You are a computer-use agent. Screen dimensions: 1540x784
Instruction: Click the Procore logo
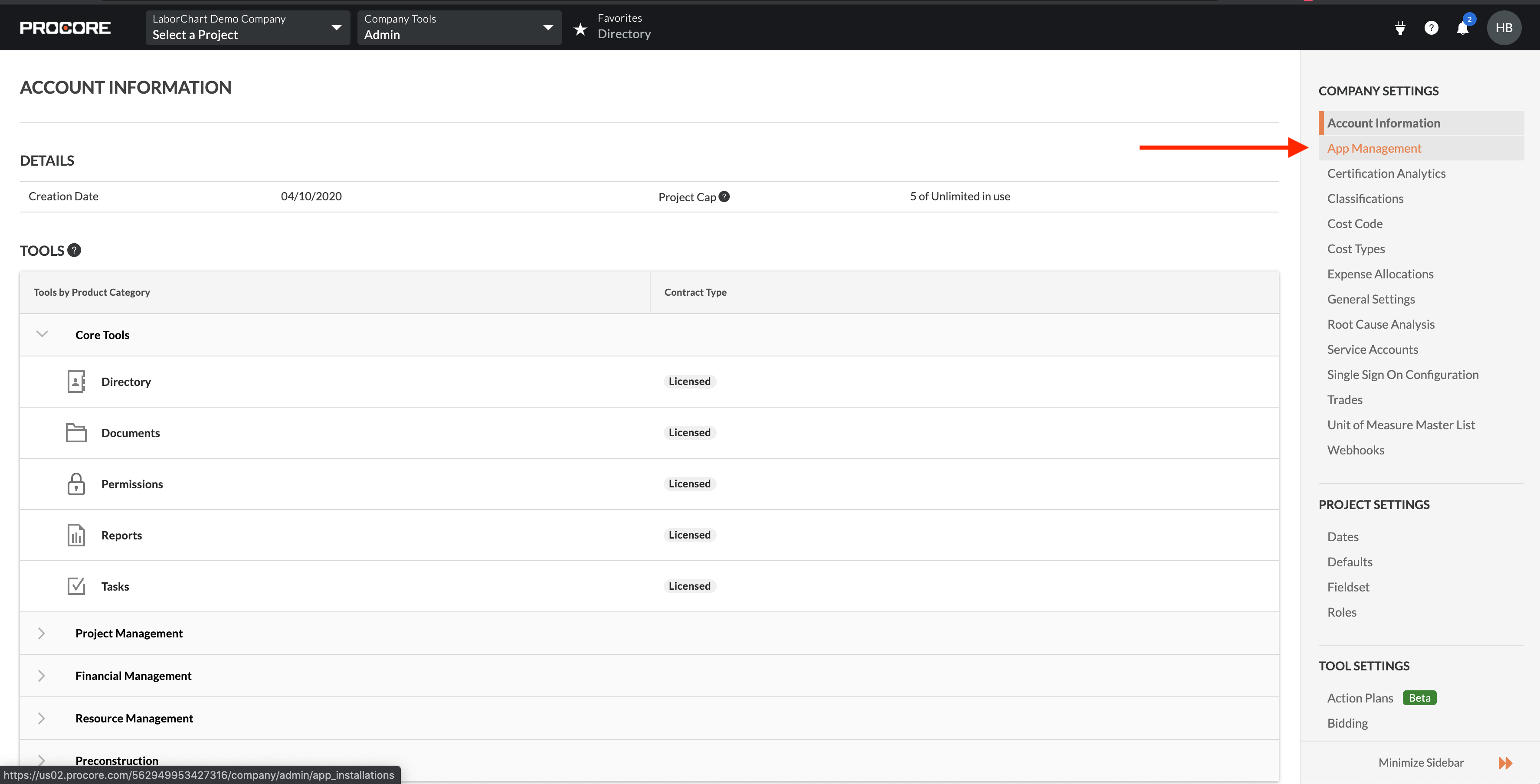(65, 27)
